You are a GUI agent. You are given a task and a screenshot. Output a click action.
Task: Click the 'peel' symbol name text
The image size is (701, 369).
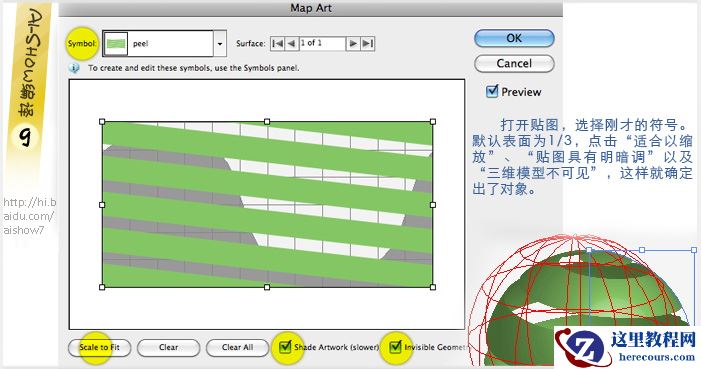click(x=140, y=44)
